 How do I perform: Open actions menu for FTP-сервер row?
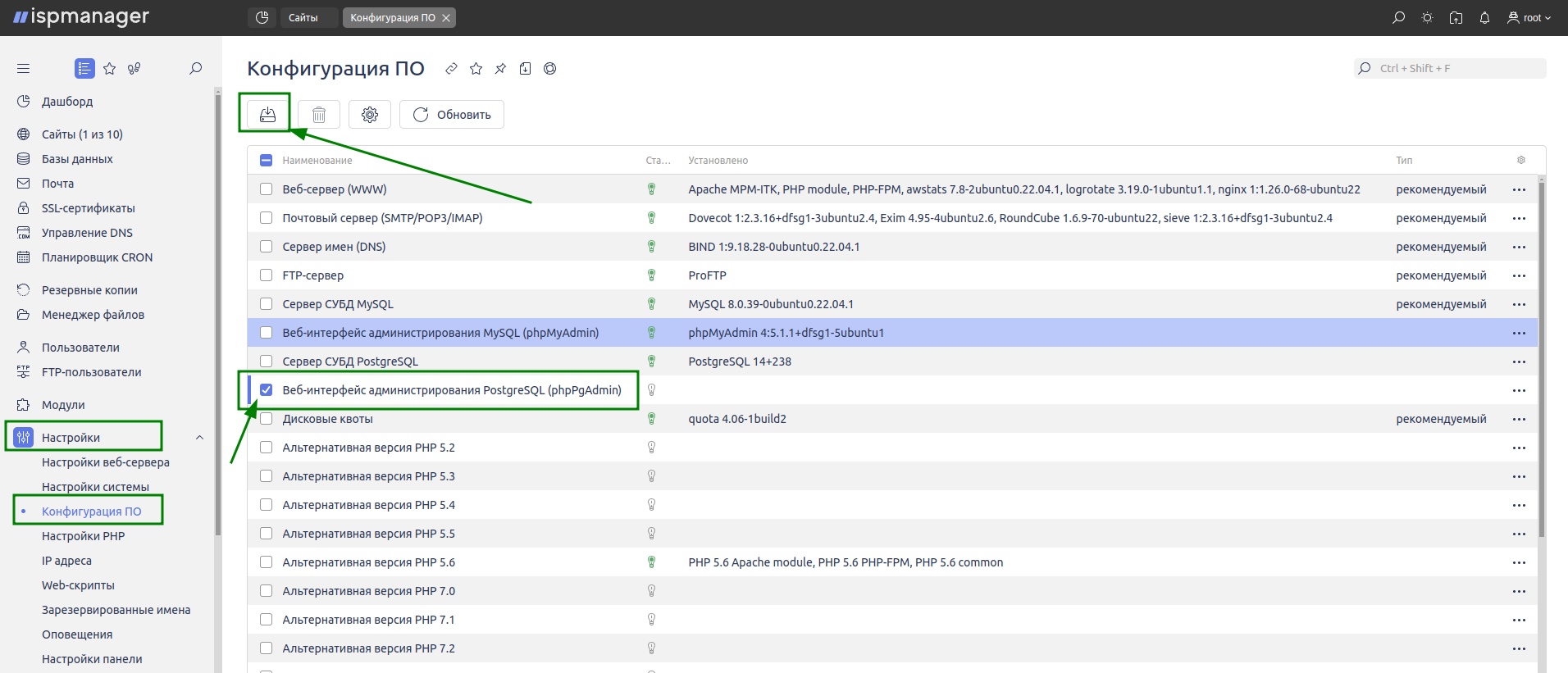point(1519,275)
